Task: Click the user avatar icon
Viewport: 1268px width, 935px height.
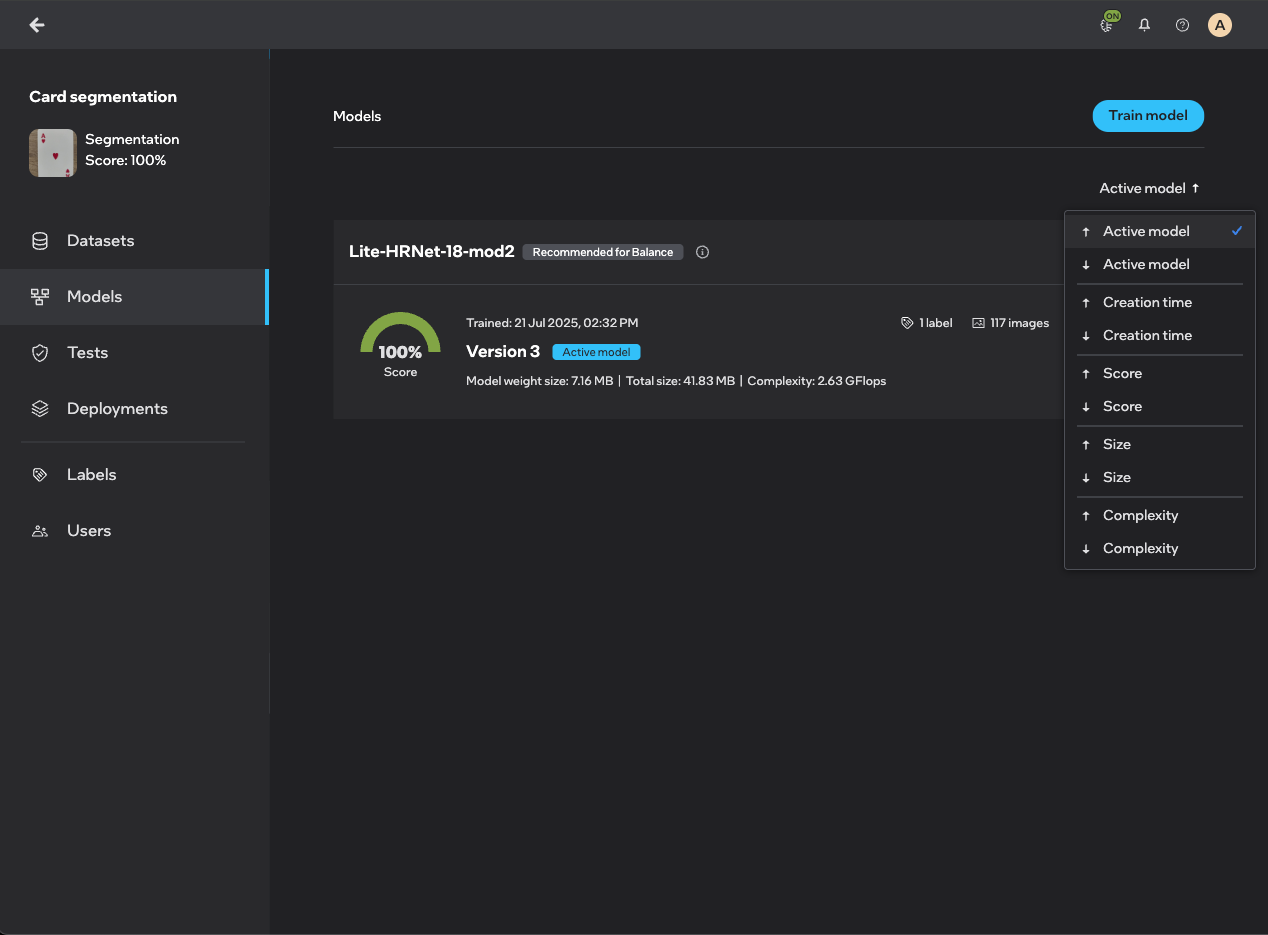Action: click(1219, 25)
